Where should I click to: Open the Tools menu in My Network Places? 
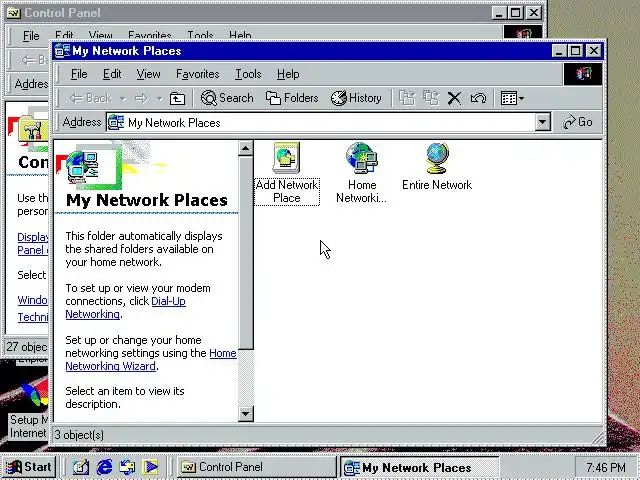[248, 74]
